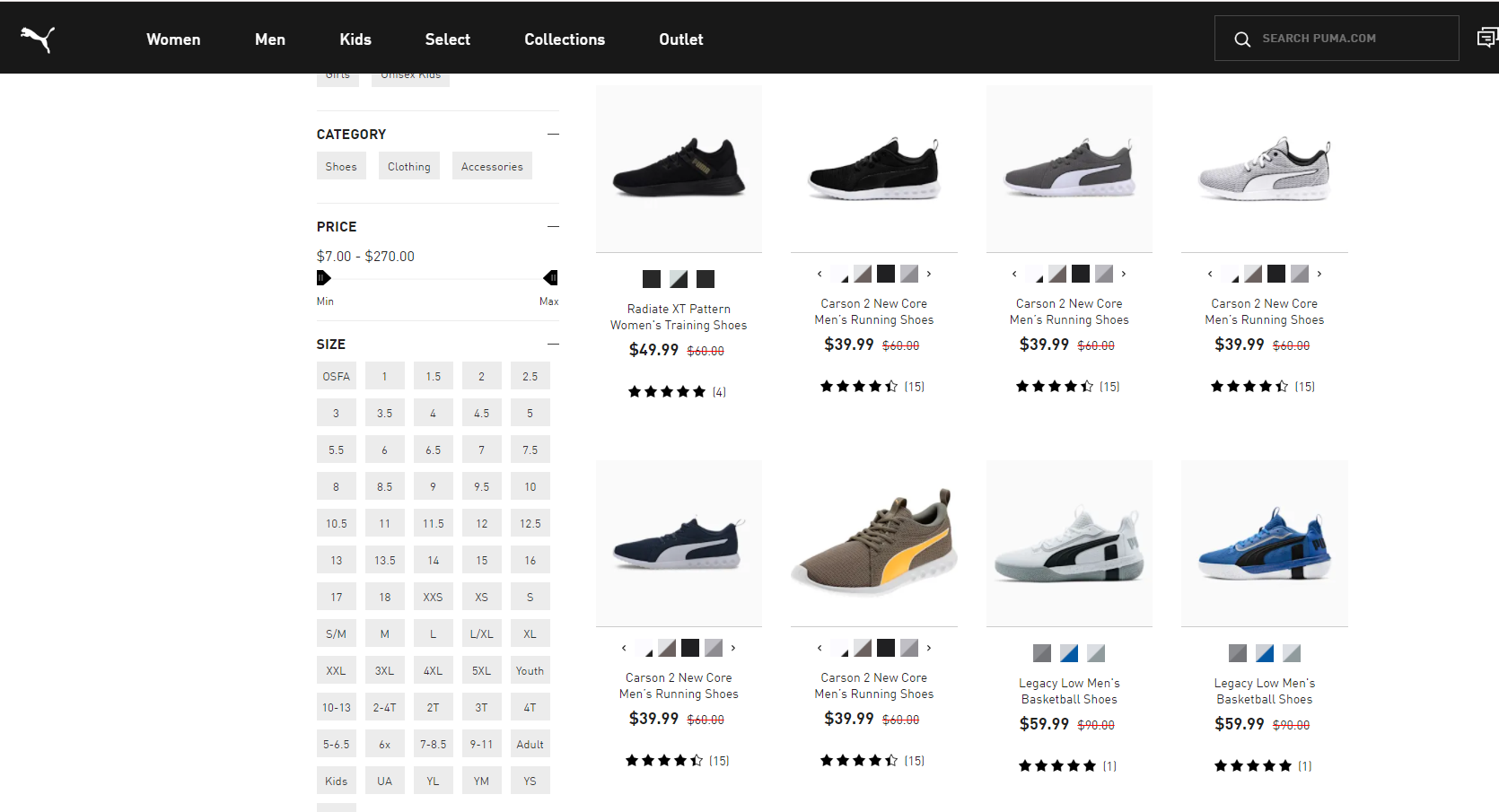Open the Kids menu
Viewport: 1499px width, 812px height.
(355, 39)
